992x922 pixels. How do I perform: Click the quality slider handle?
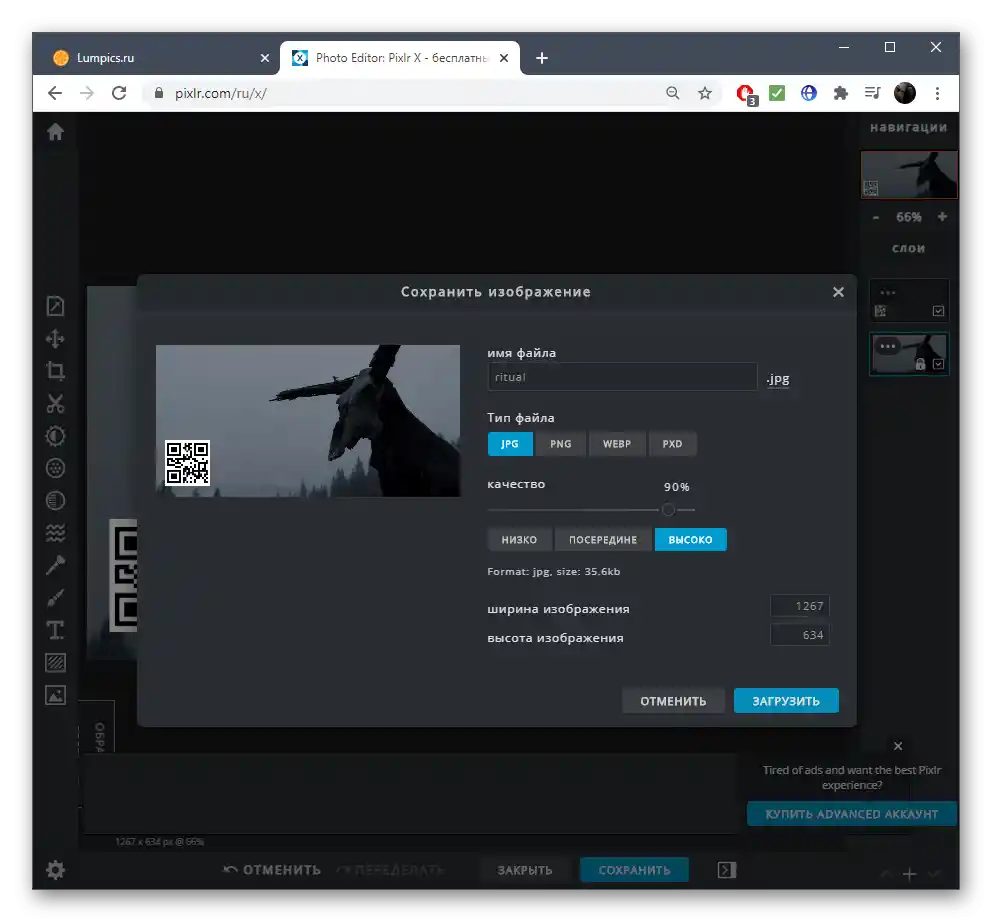click(668, 509)
